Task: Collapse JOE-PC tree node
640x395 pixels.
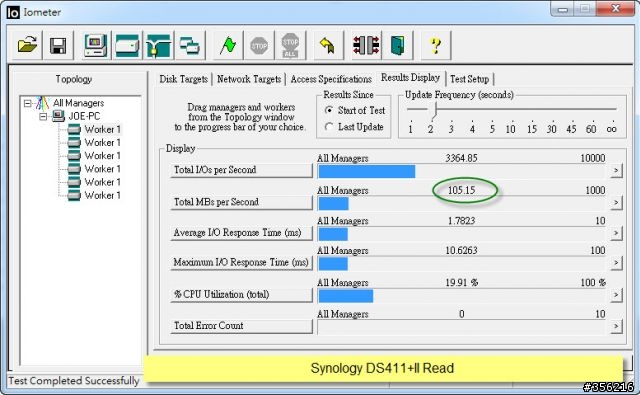Action: 43,116
